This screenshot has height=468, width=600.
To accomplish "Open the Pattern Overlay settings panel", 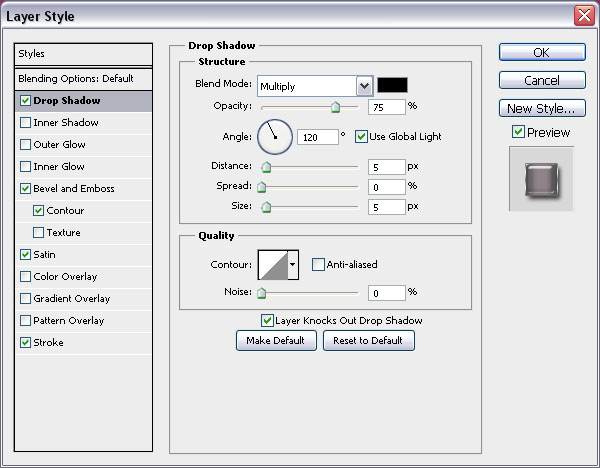I will [68, 321].
